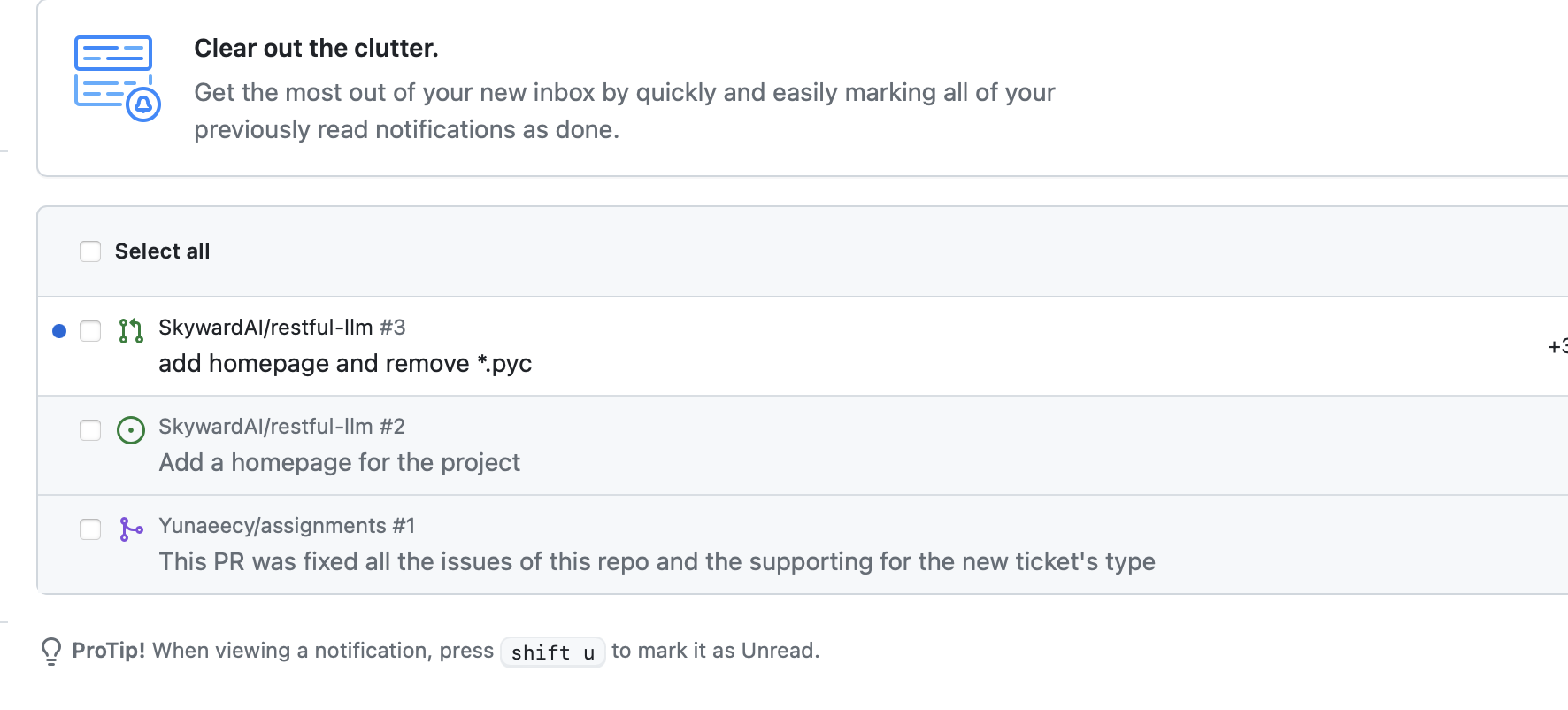Check the restful-llm #2 notification checkbox
1568x710 pixels.
point(90,430)
